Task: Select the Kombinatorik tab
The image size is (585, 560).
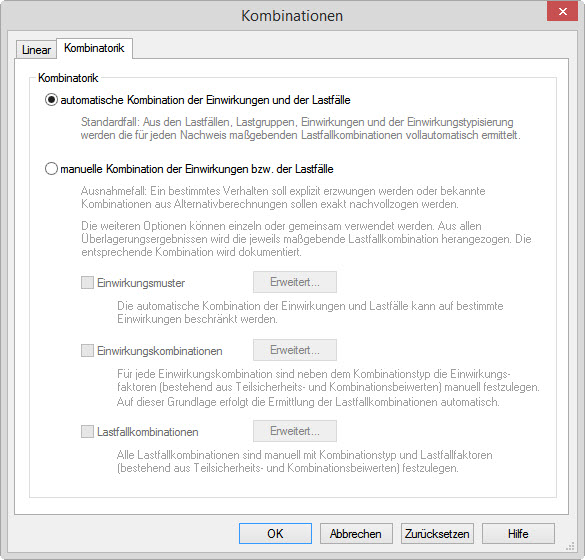Action: [94, 48]
